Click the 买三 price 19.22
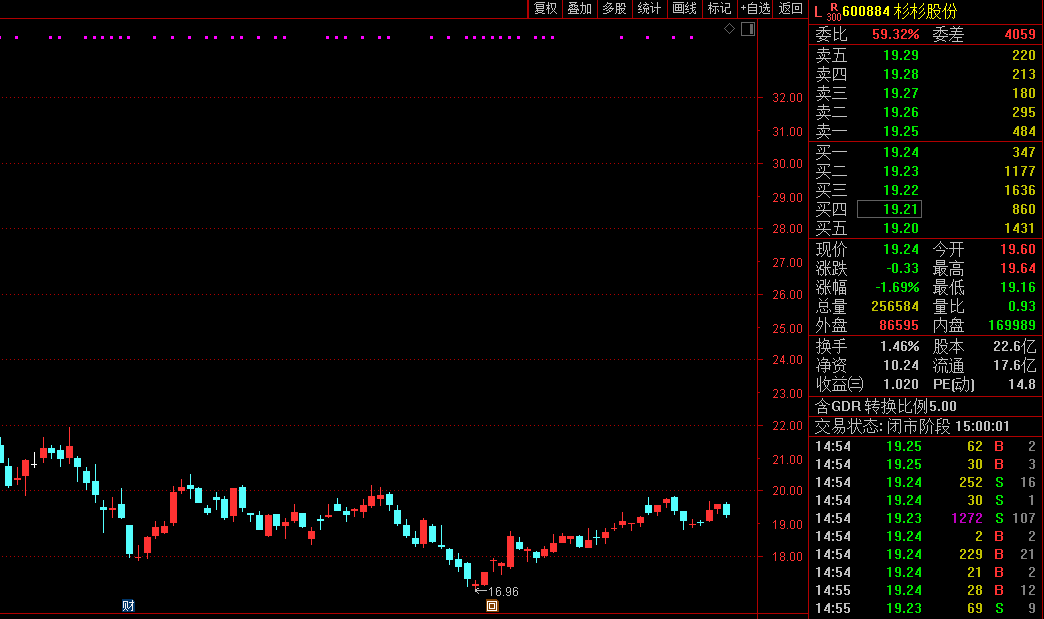 coord(901,190)
